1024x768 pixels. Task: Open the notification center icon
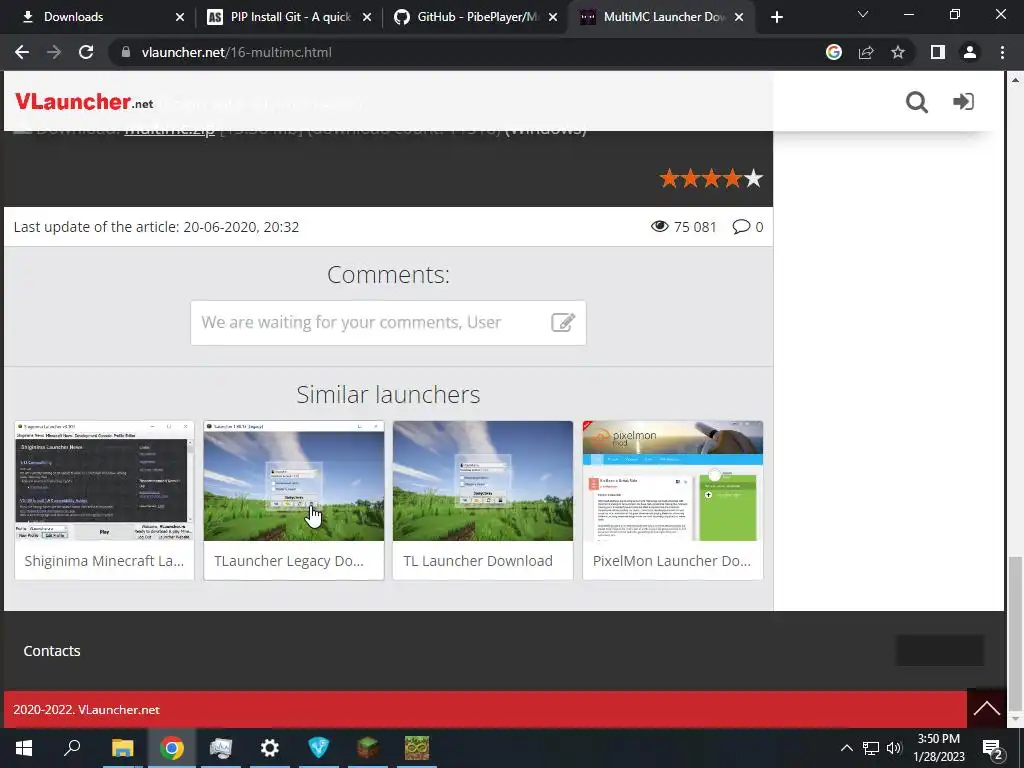[x=992, y=749]
